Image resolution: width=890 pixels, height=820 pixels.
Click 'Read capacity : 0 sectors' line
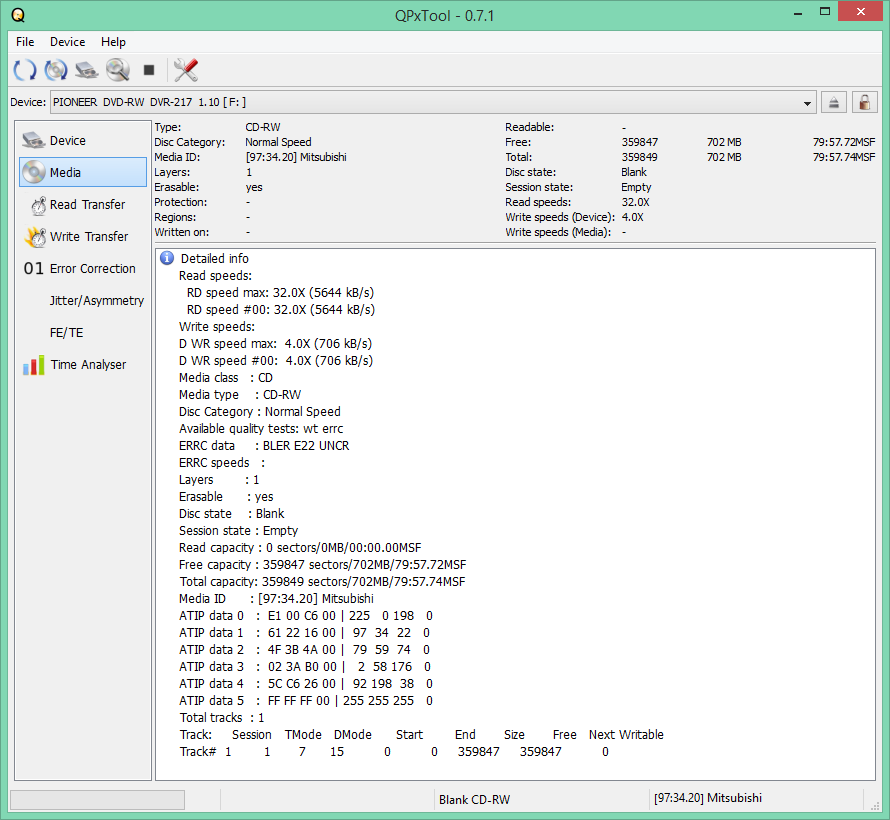point(300,548)
